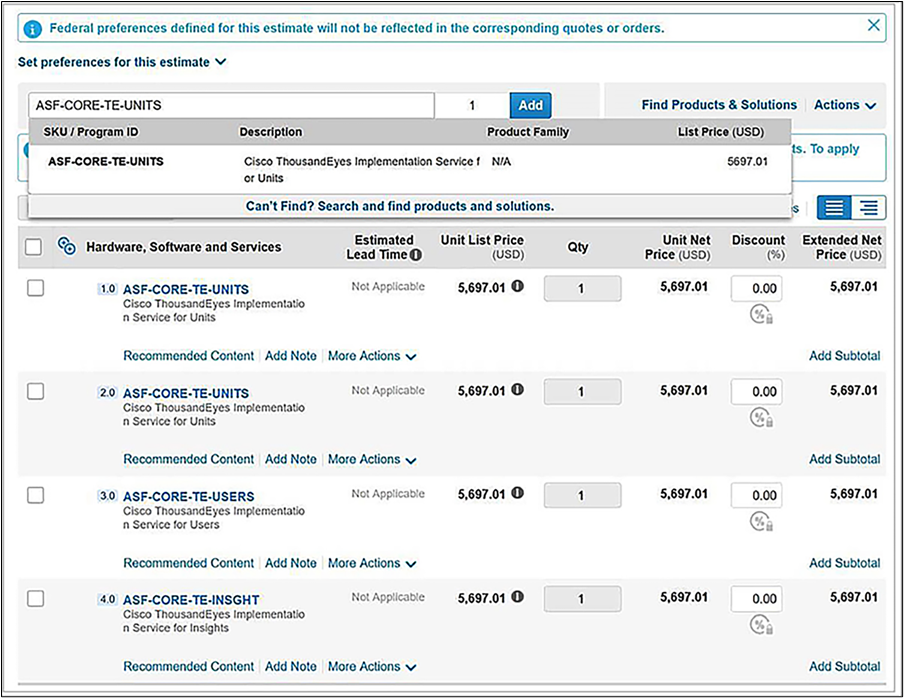
Task: Expand More Actions on line 1.0
Action: 372,356
